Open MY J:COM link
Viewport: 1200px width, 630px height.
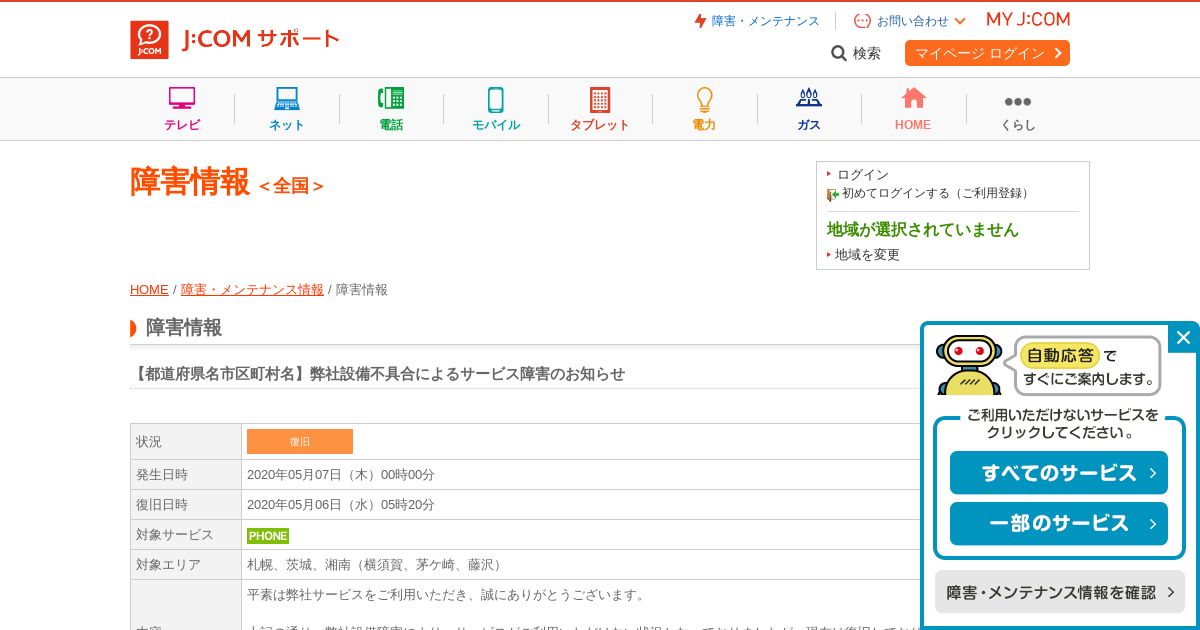[1028, 20]
